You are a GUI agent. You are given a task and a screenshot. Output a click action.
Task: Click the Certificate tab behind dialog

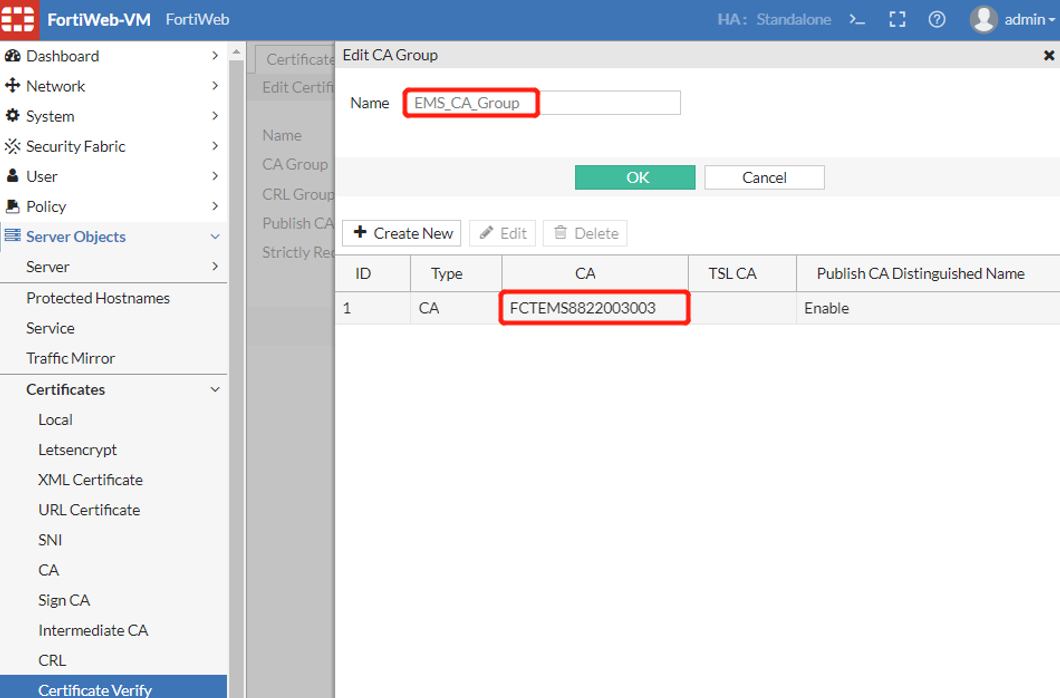296,59
